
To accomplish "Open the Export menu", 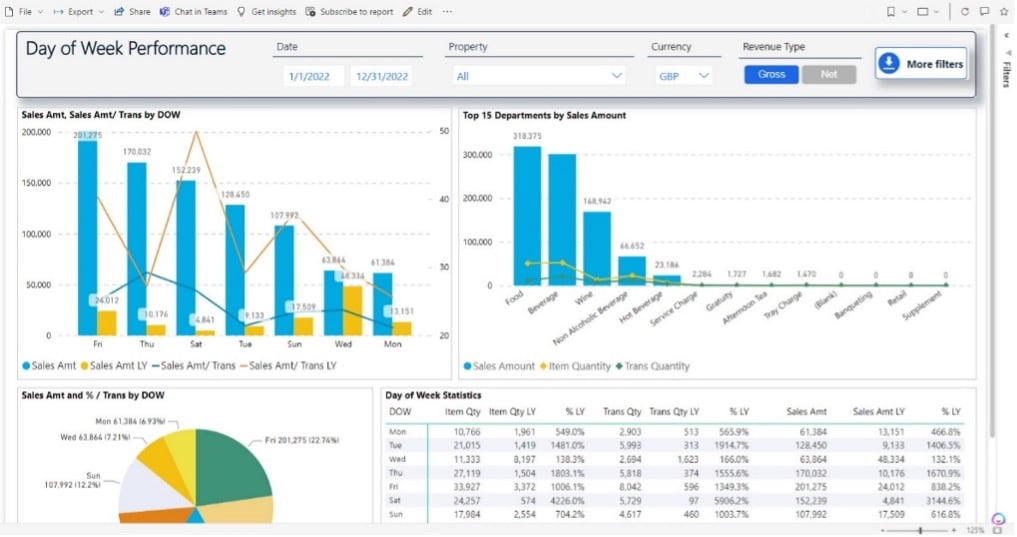I will pos(78,12).
